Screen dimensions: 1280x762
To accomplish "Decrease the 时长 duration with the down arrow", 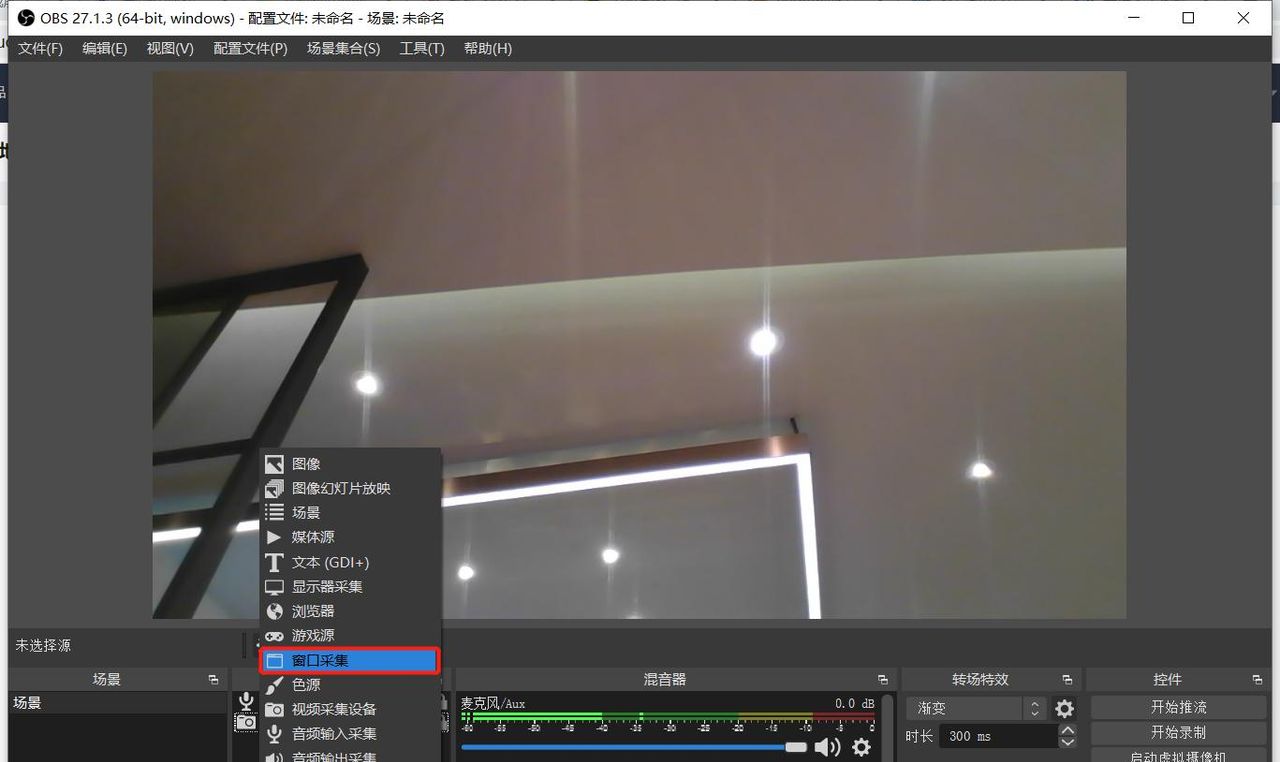I will (1067, 742).
